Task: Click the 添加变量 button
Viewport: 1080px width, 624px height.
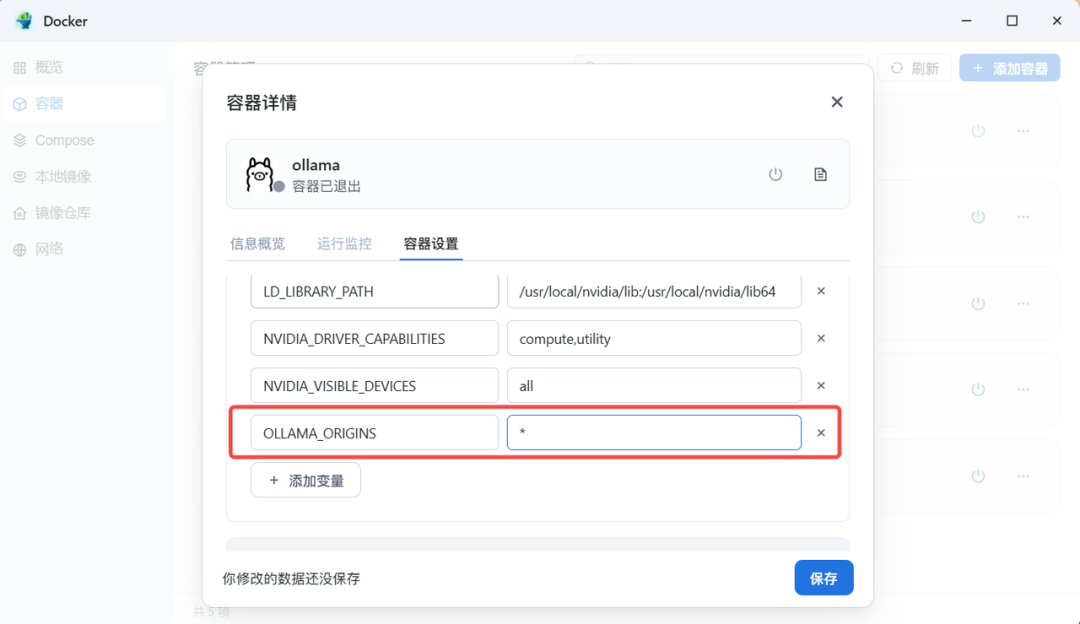Action: [306, 480]
